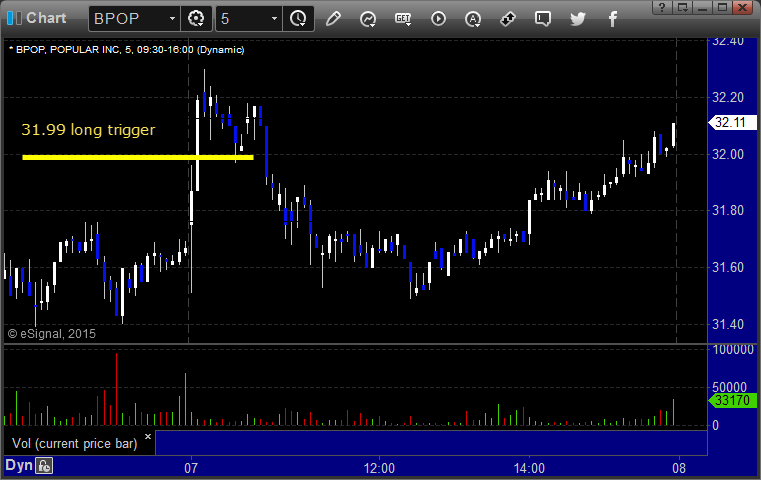Start bar replay play icon
The image size is (761, 480).
(438, 19)
